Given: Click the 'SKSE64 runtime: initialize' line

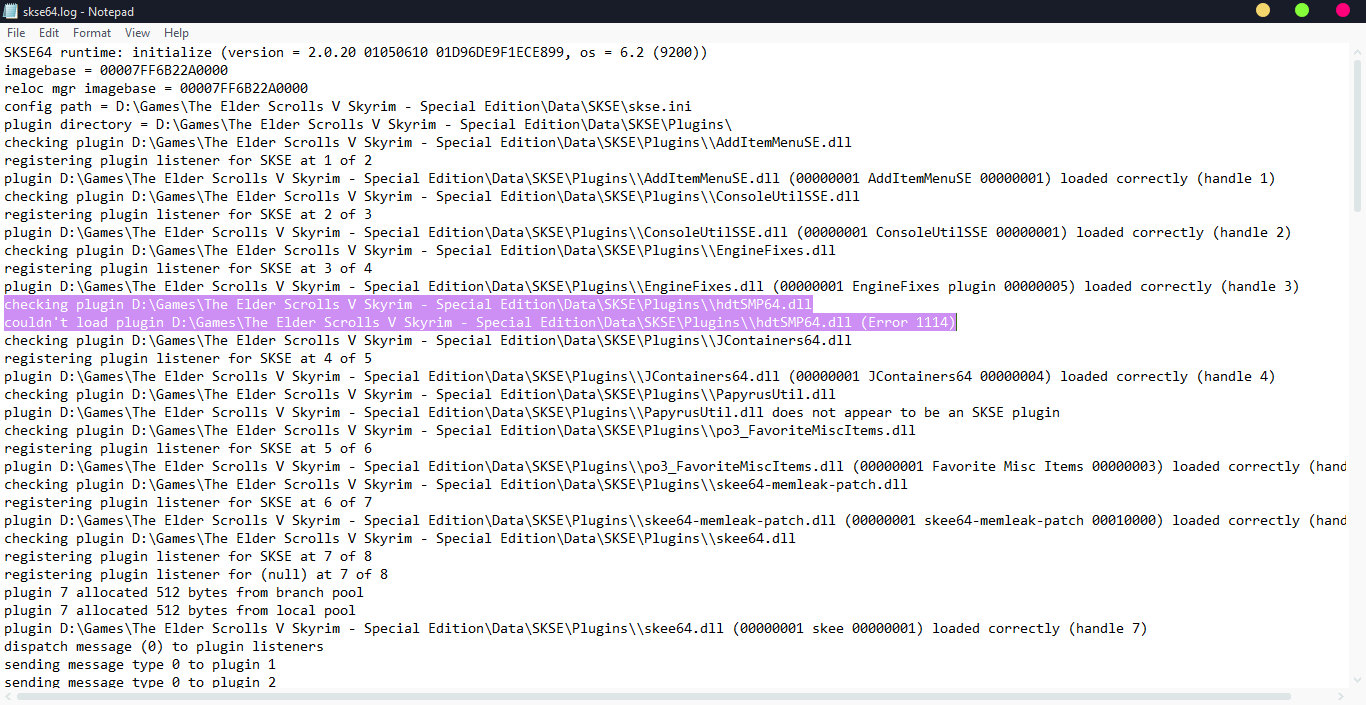Looking at the screenshot, I should pyautogui.click(x=356, y=52).
